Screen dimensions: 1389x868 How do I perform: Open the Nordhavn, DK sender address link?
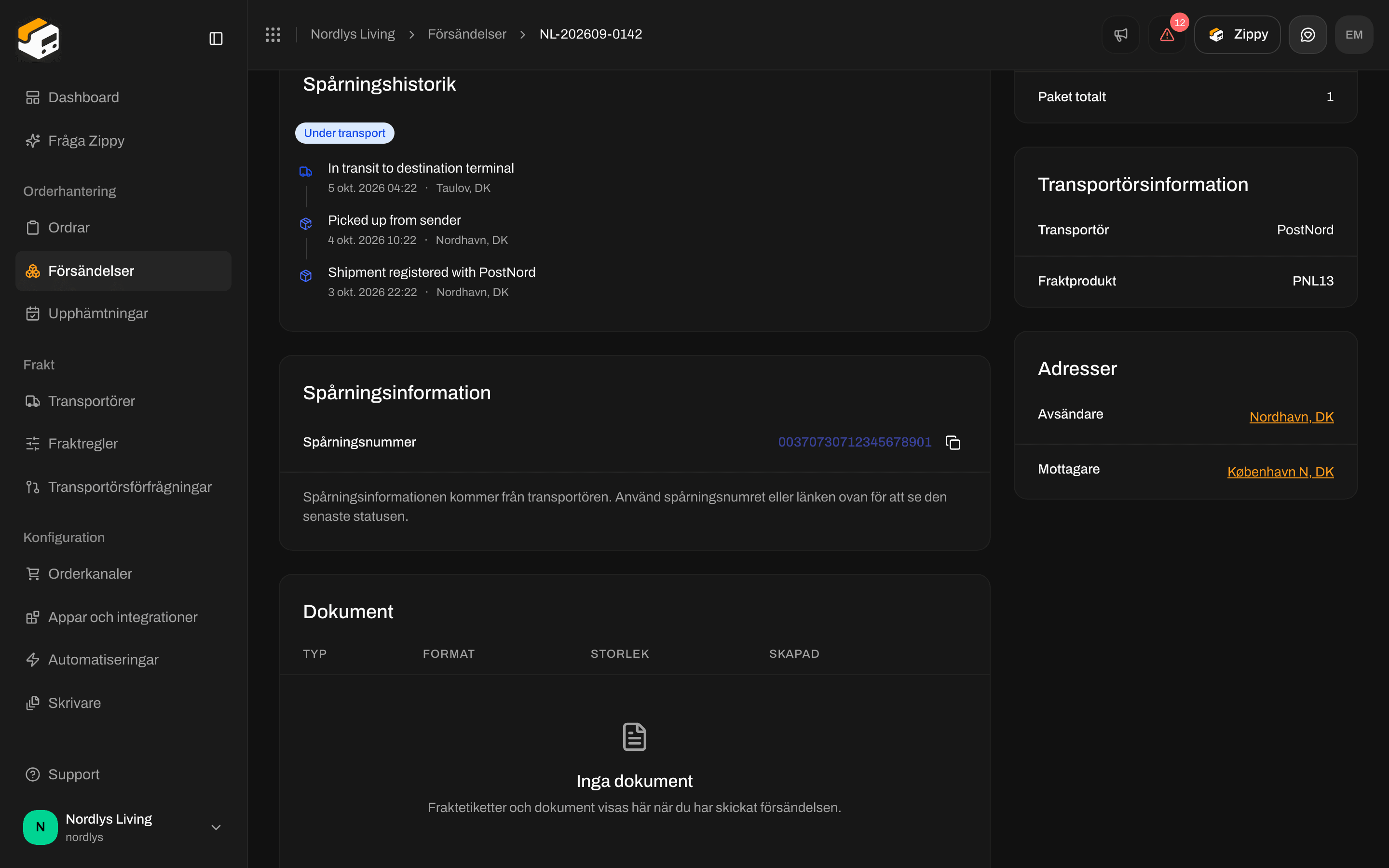pyautogui.click(x=1292, y=417)
